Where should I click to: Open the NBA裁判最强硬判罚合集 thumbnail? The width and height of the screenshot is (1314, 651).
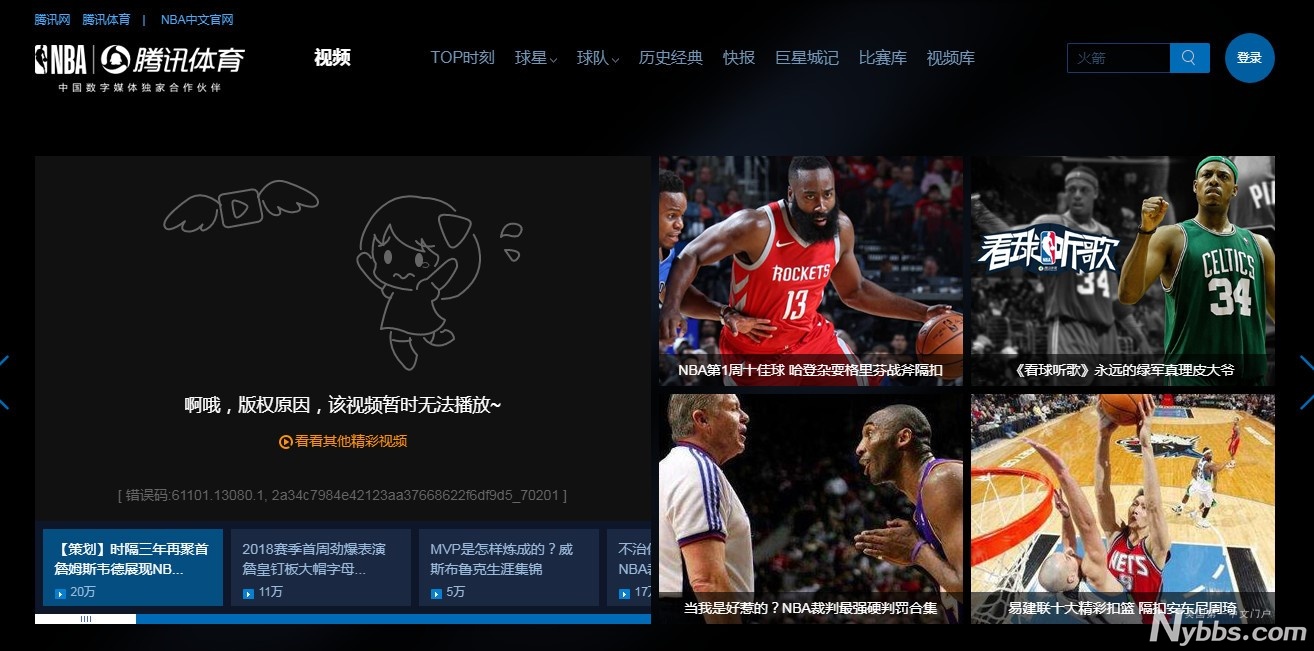click(x=811, y=509)
